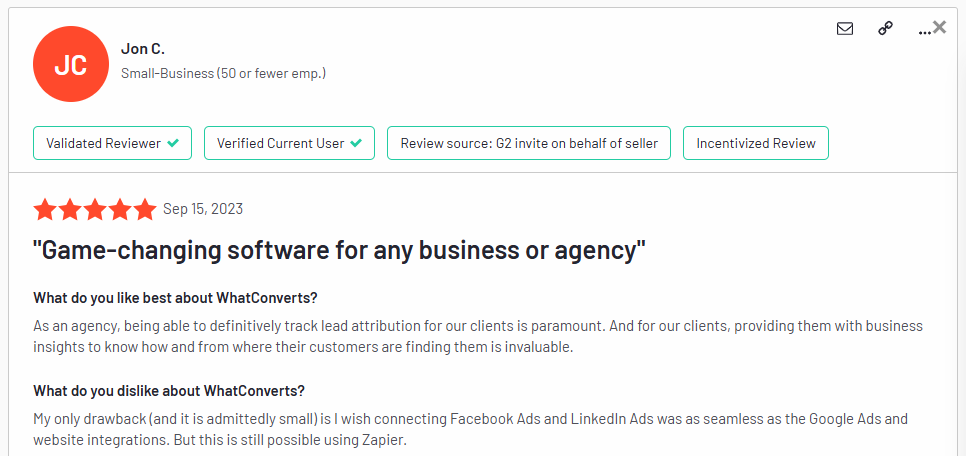Screen dimensions: 966x456
Task: Click the Incentivized Review badge
Action: pos(756,143)
